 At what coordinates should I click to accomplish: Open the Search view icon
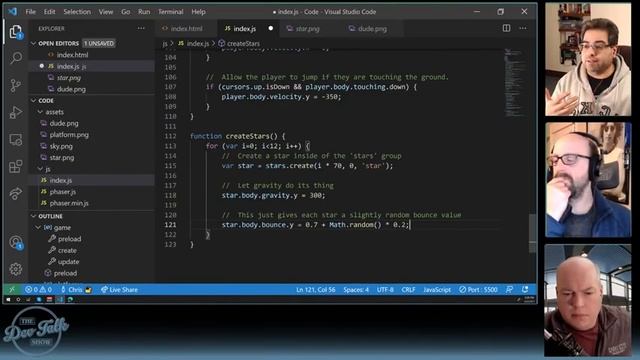16,58
